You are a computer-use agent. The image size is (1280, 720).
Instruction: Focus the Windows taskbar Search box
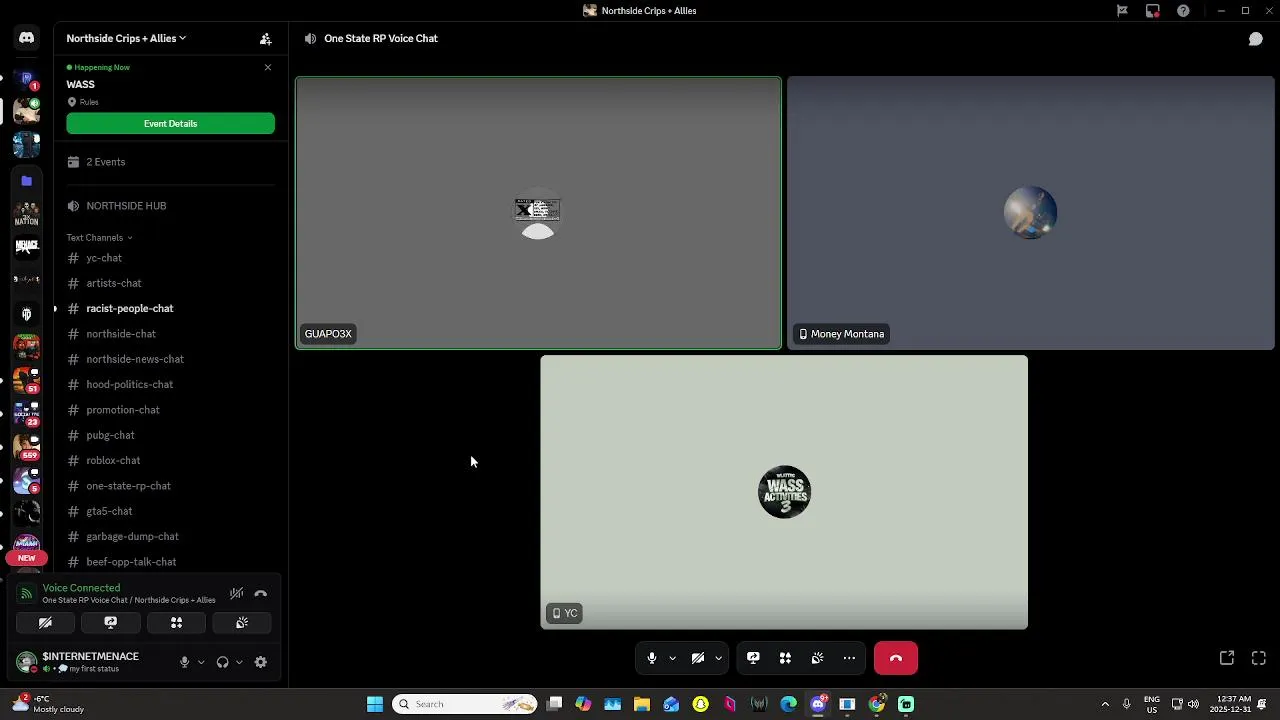coord(465,704)
